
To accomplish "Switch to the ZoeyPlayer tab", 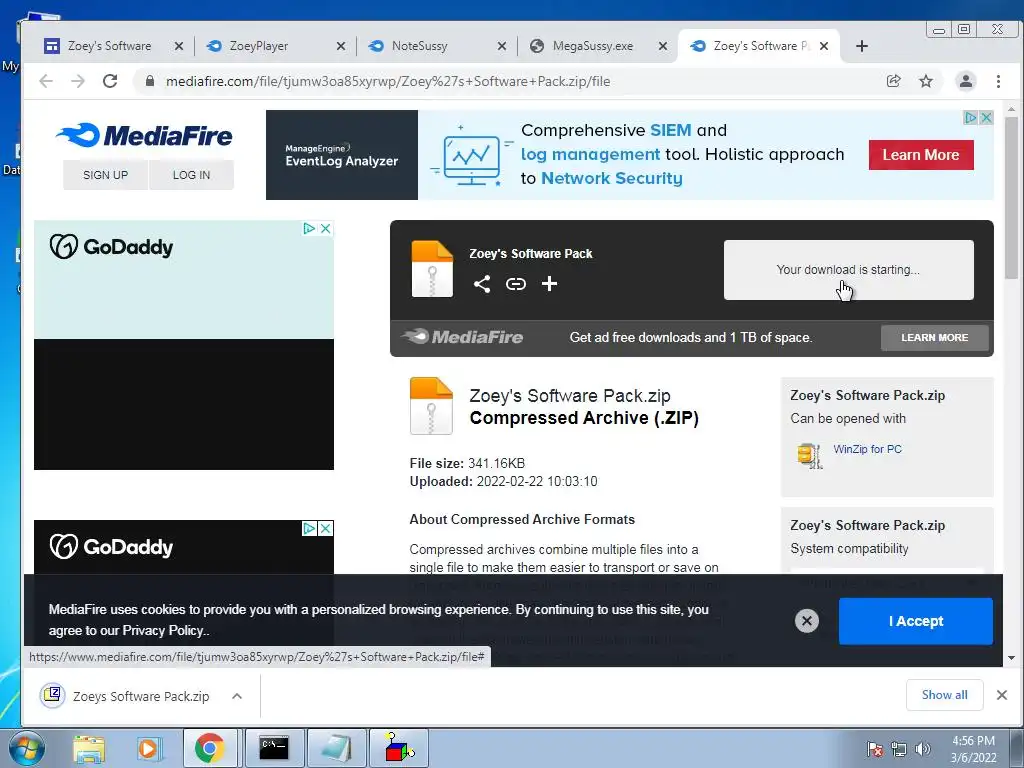I will coord(259,46).
